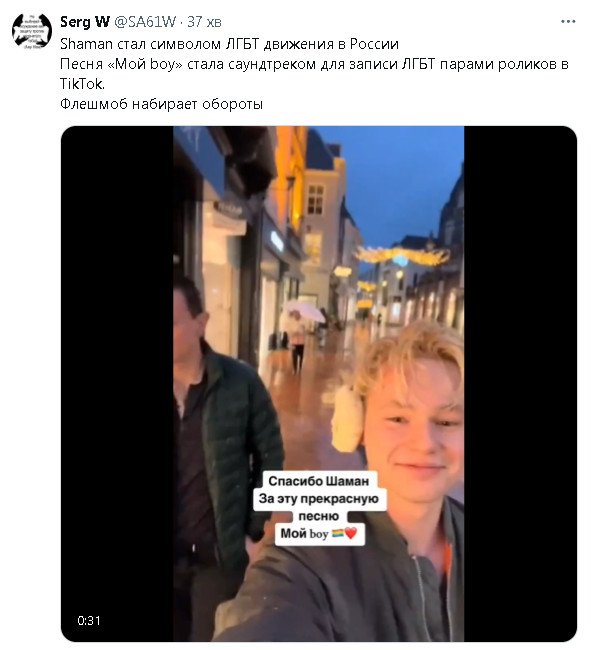Open the @SA61W handle link
The height and width of the screenshot is (650, 591).
[x=145, y=22]
